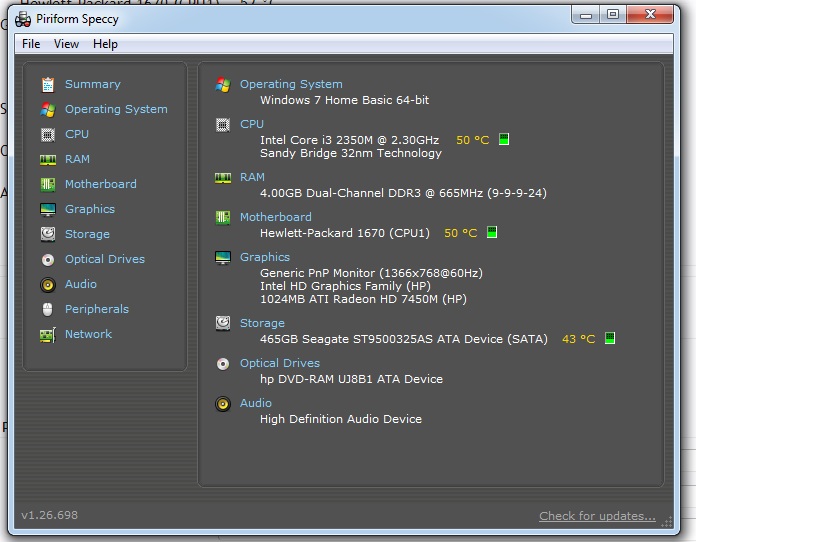Click monitor icon beside Graphics summary heading
The image size is (819, 542).
pyautogui.click(x=223, y=257)
